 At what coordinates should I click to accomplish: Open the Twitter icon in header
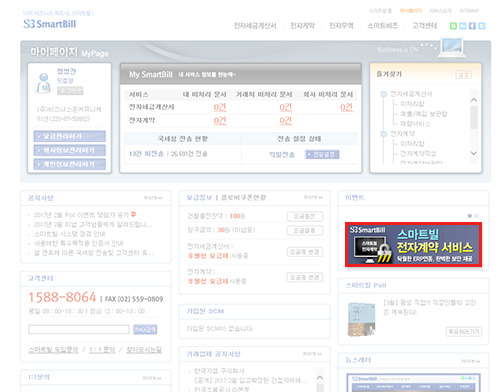pyautogui.click(x=482, y=26)
